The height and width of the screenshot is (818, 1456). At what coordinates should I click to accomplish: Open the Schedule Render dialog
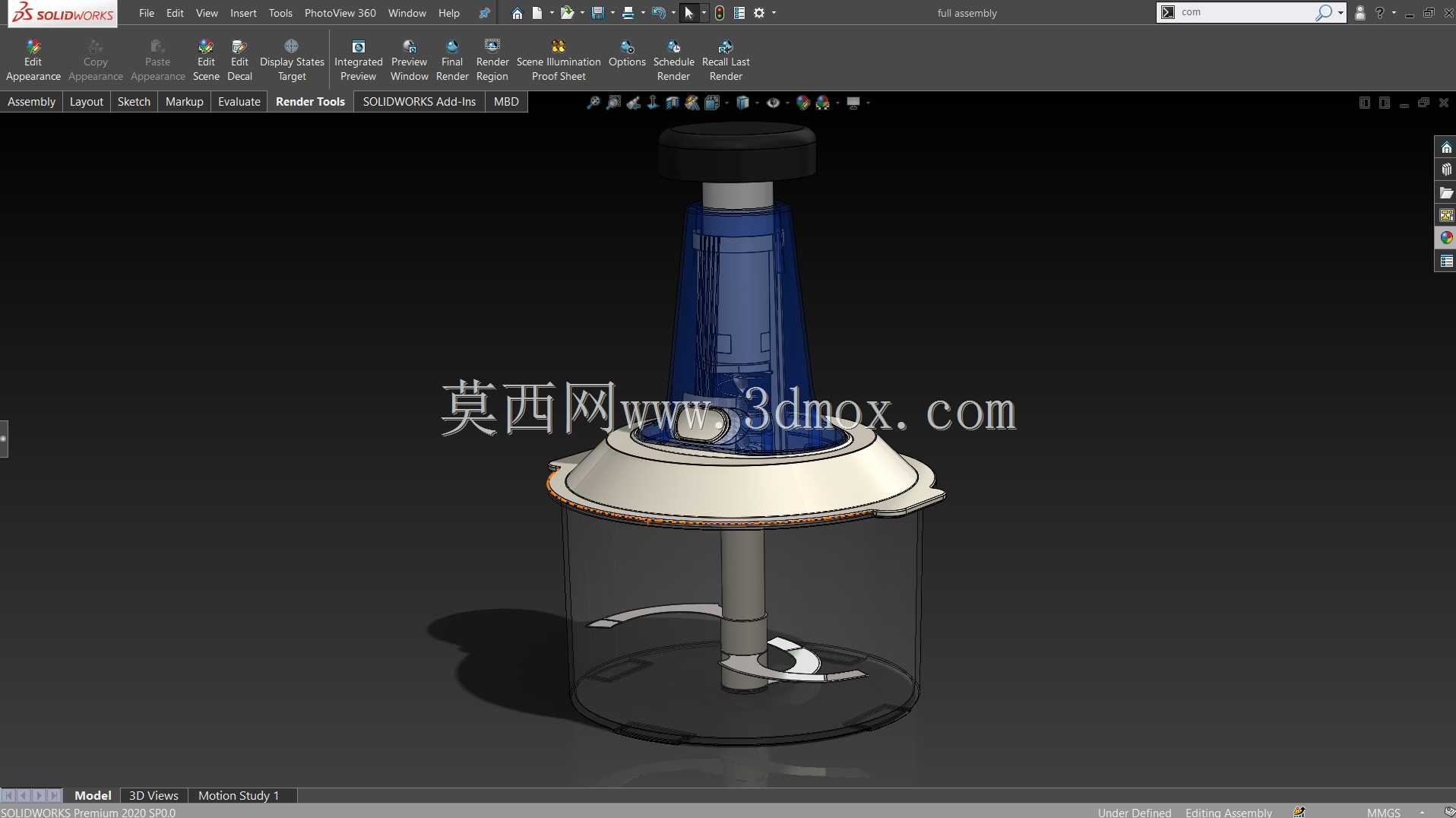[x=674, y=60]
